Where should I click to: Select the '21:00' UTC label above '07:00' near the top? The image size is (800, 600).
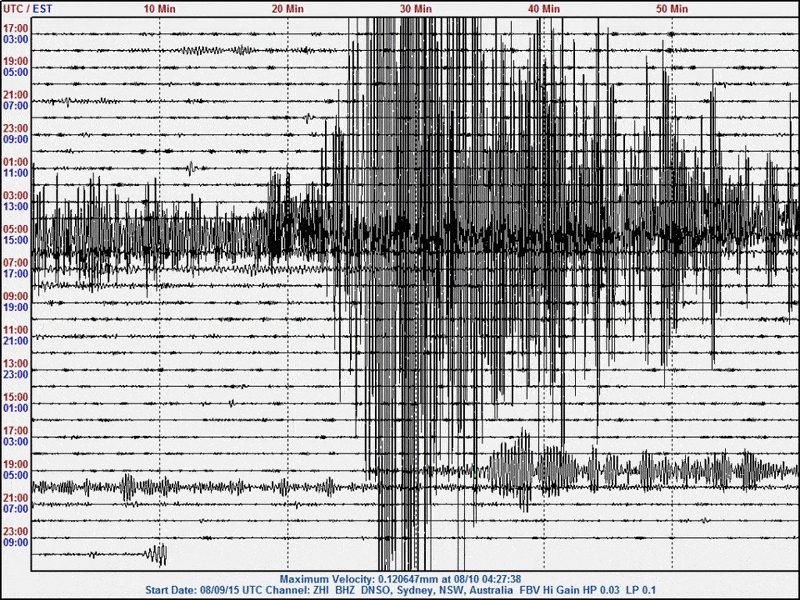16,95
